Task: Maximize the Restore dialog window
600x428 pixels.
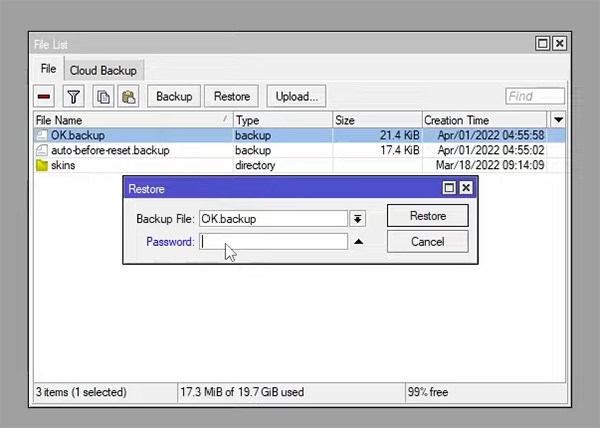Action: (x=449, y=188)
